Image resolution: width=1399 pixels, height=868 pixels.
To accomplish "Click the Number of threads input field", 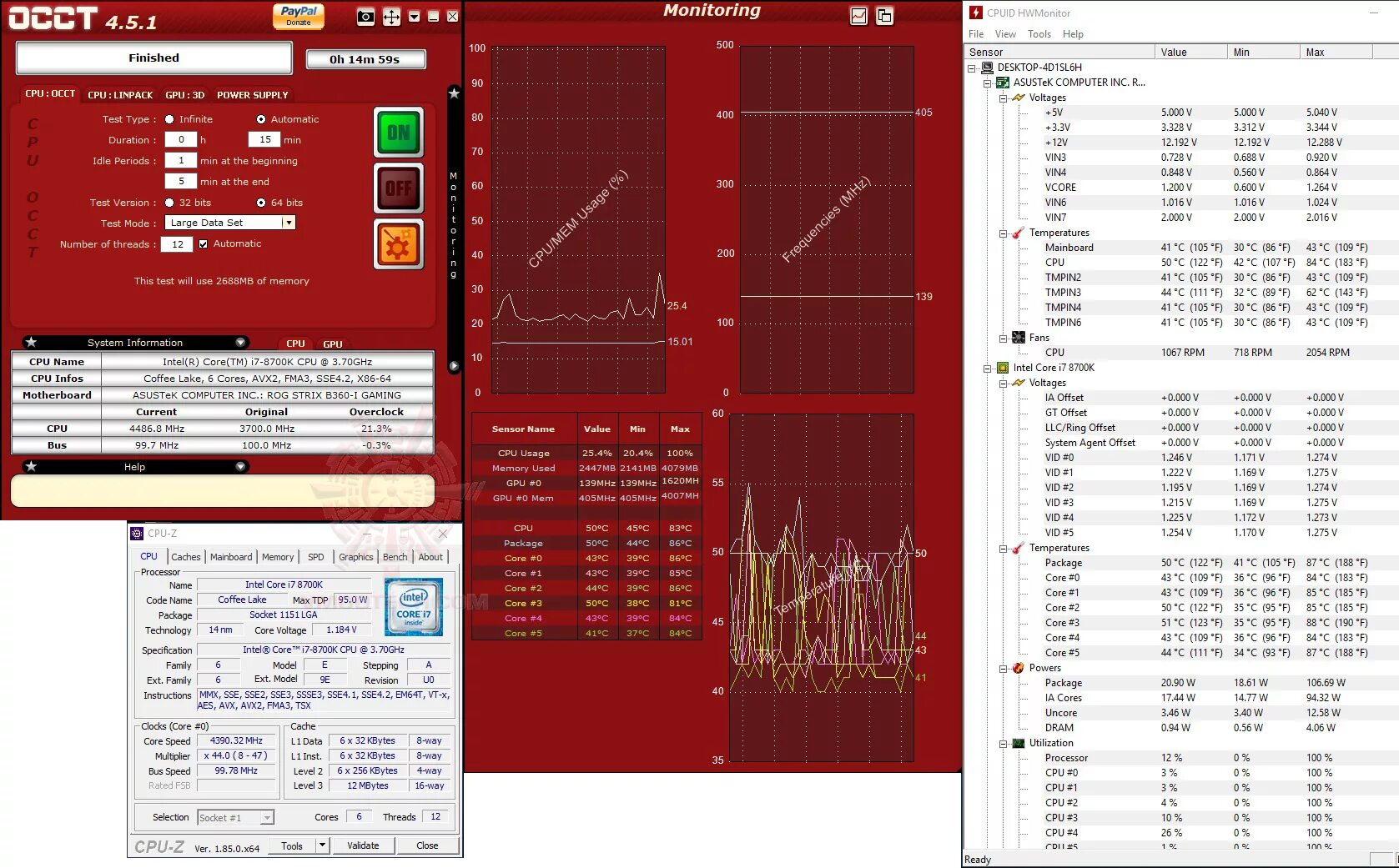I will click(x=178, y=244).
